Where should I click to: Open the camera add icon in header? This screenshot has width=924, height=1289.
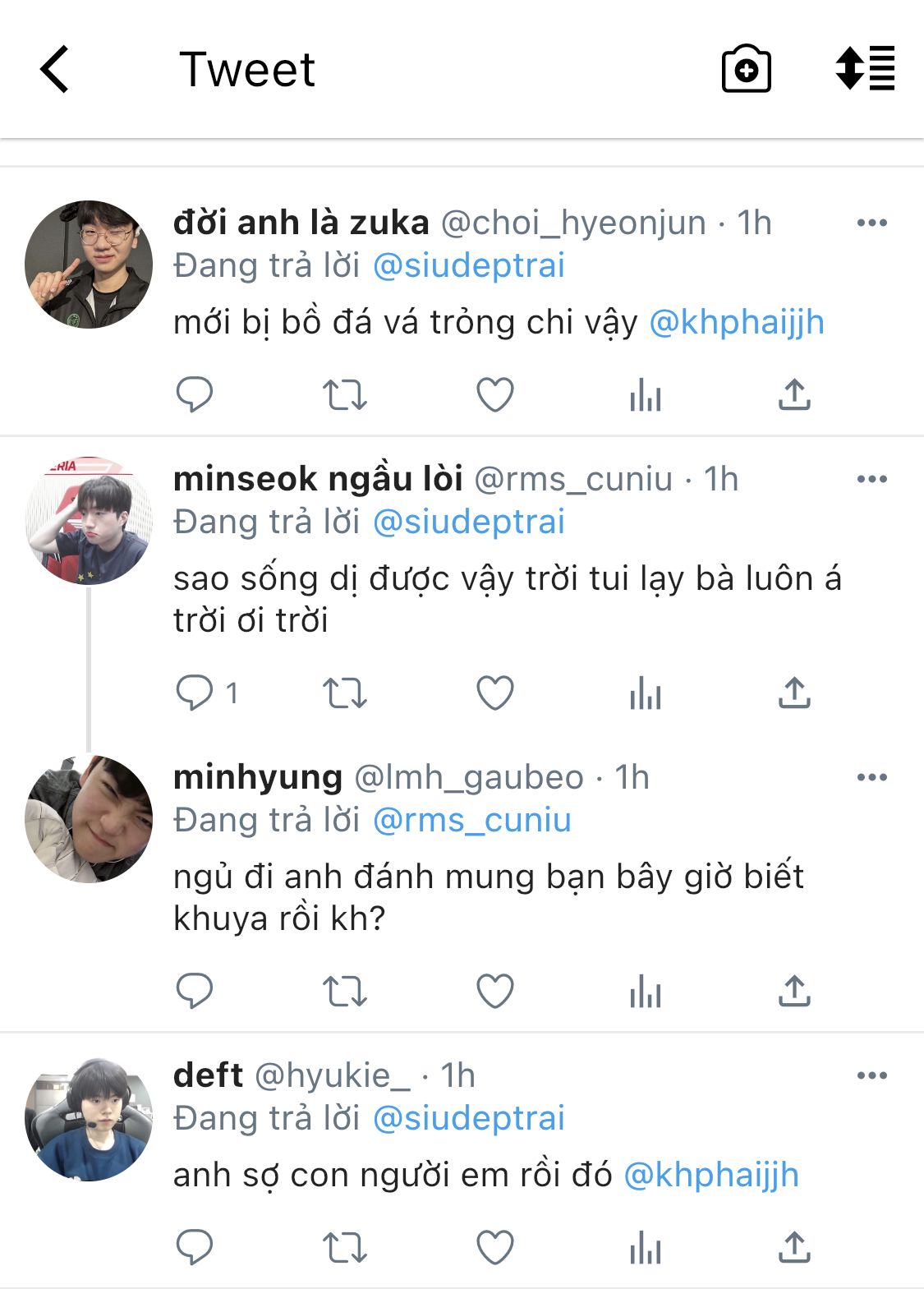pyautogui.click(x=746, y=69)
